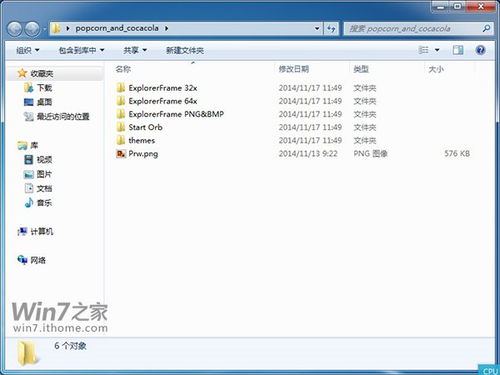Open 桌面 in favorites

(x=44, y=102)
